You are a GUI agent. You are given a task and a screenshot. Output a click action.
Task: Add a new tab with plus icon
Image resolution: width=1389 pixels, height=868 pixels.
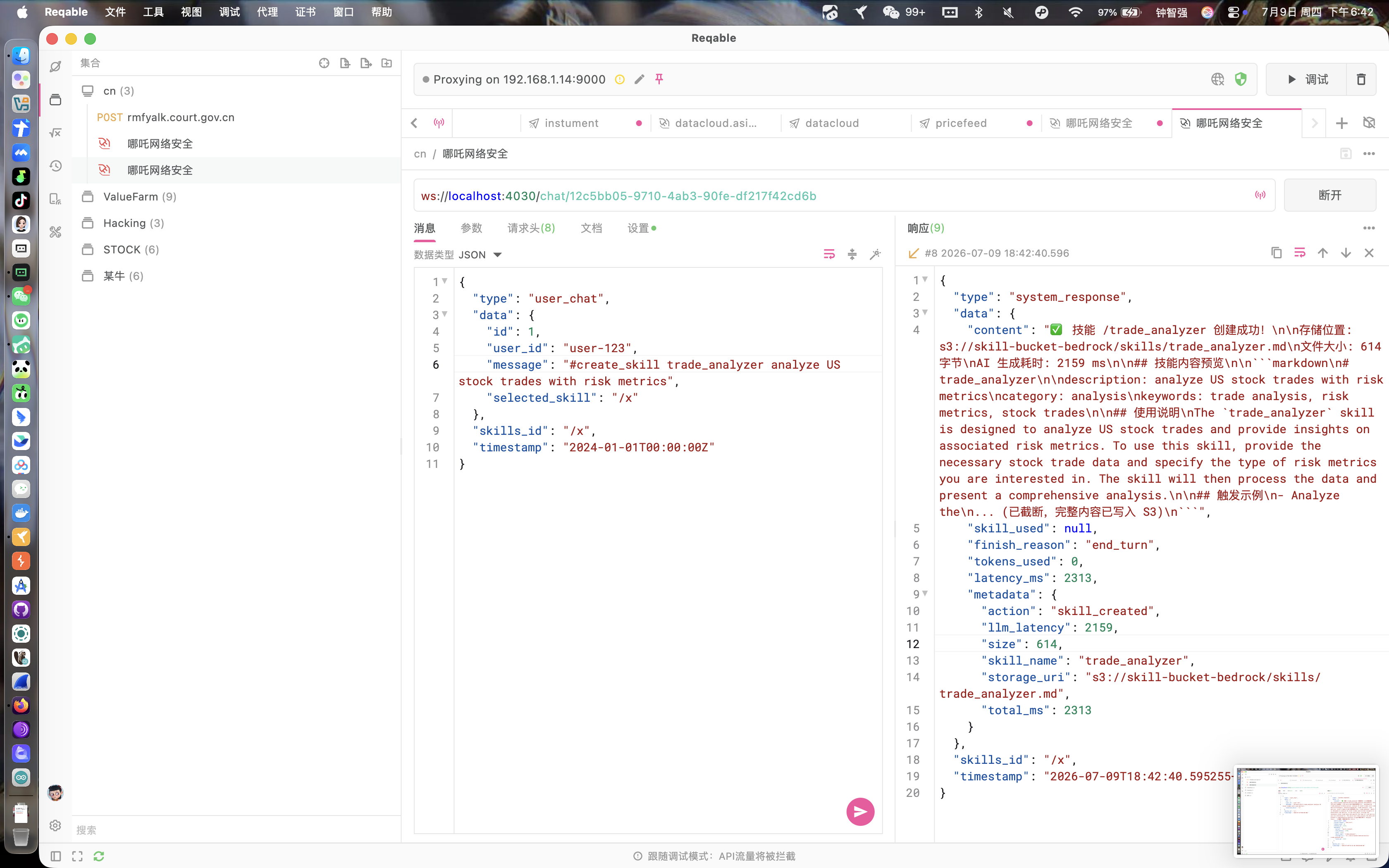coord(1341,123)
